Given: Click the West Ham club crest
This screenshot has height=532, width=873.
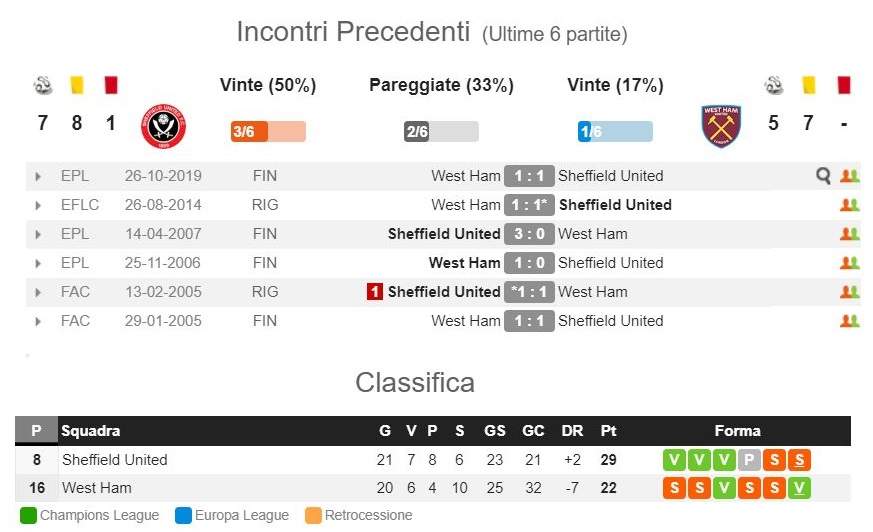Looking at the screenshot, I should click(x=721, y=127).
